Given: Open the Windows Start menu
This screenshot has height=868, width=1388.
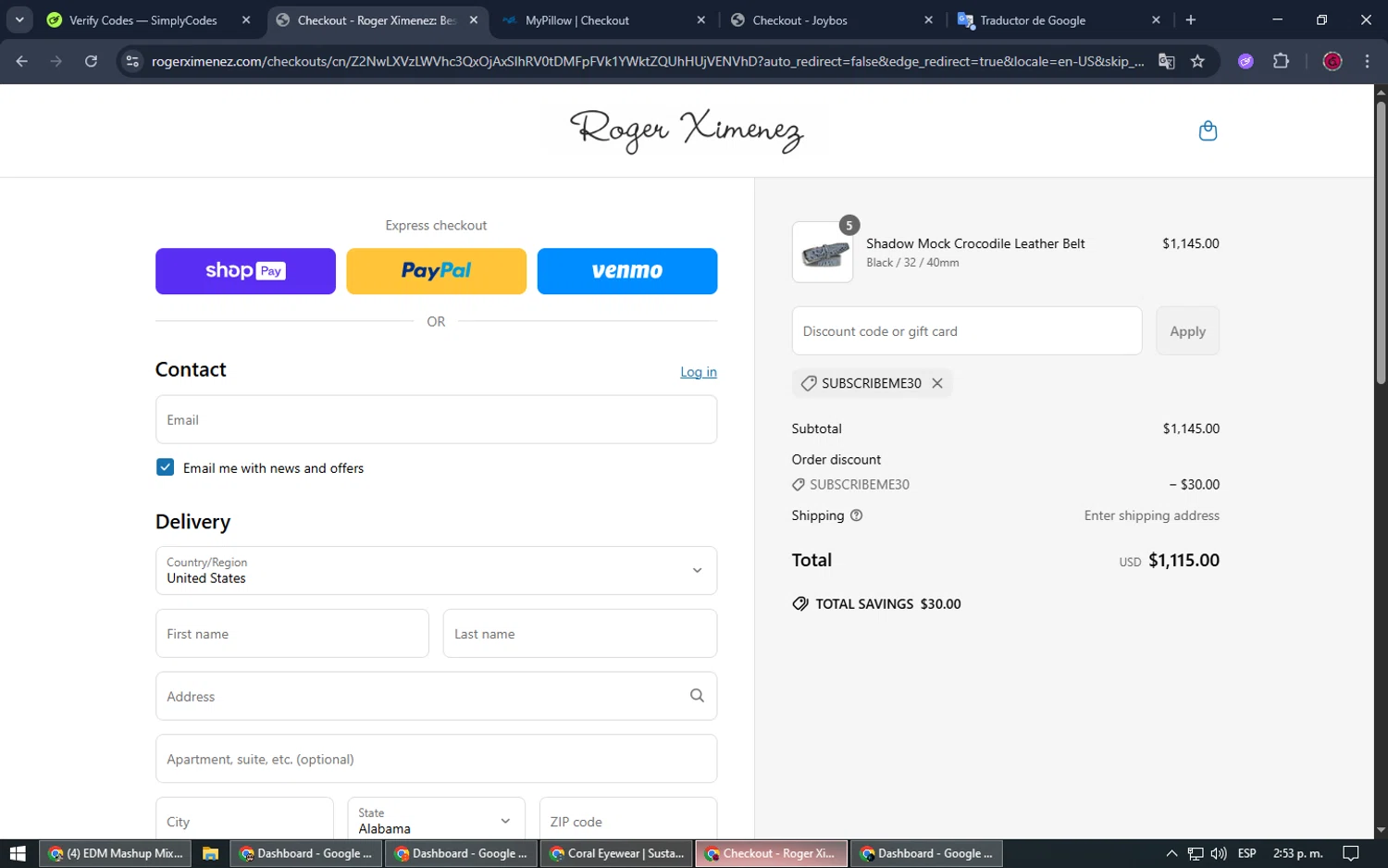Looking at the screenshot, I should click(x=18, y=853).
